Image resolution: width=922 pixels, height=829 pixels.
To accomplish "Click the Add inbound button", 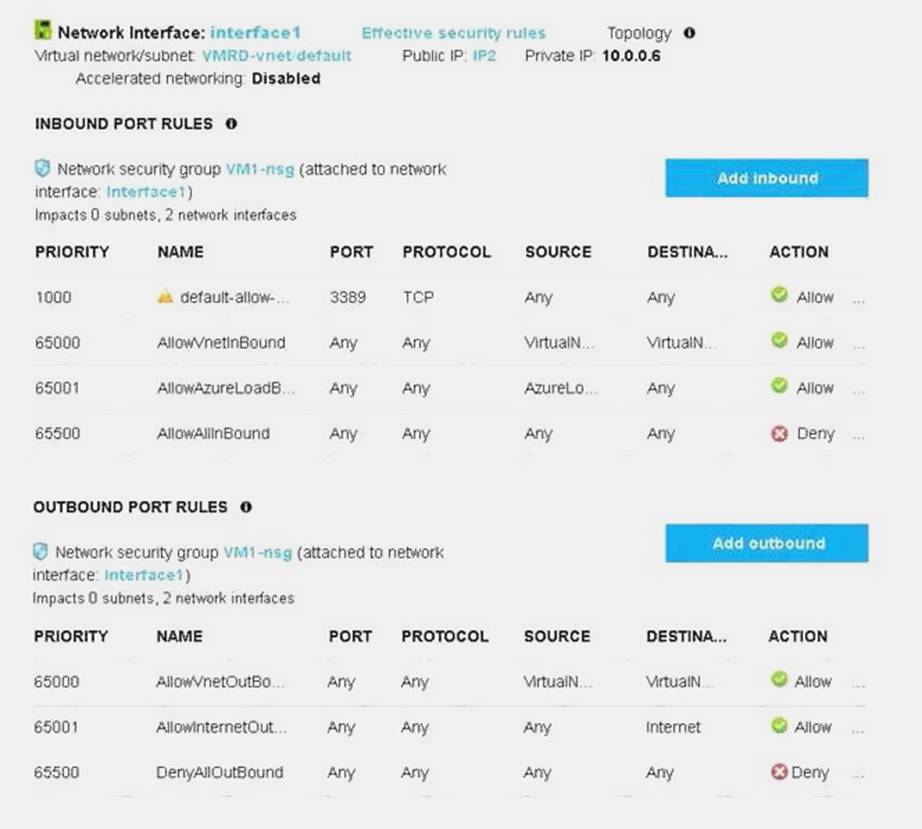I will tap(766, 178).
